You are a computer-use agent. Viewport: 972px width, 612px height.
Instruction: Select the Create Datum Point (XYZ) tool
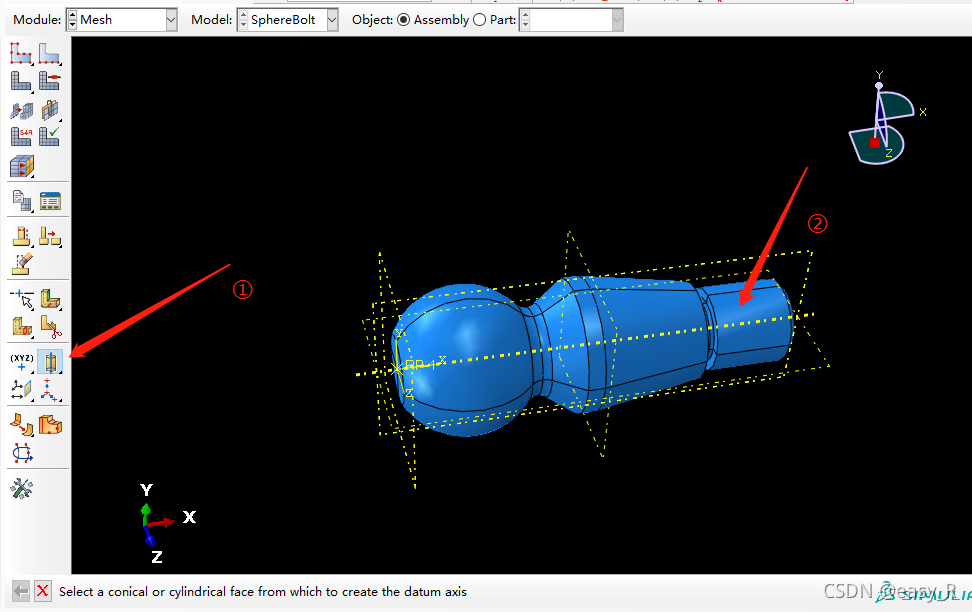[22, 361]
